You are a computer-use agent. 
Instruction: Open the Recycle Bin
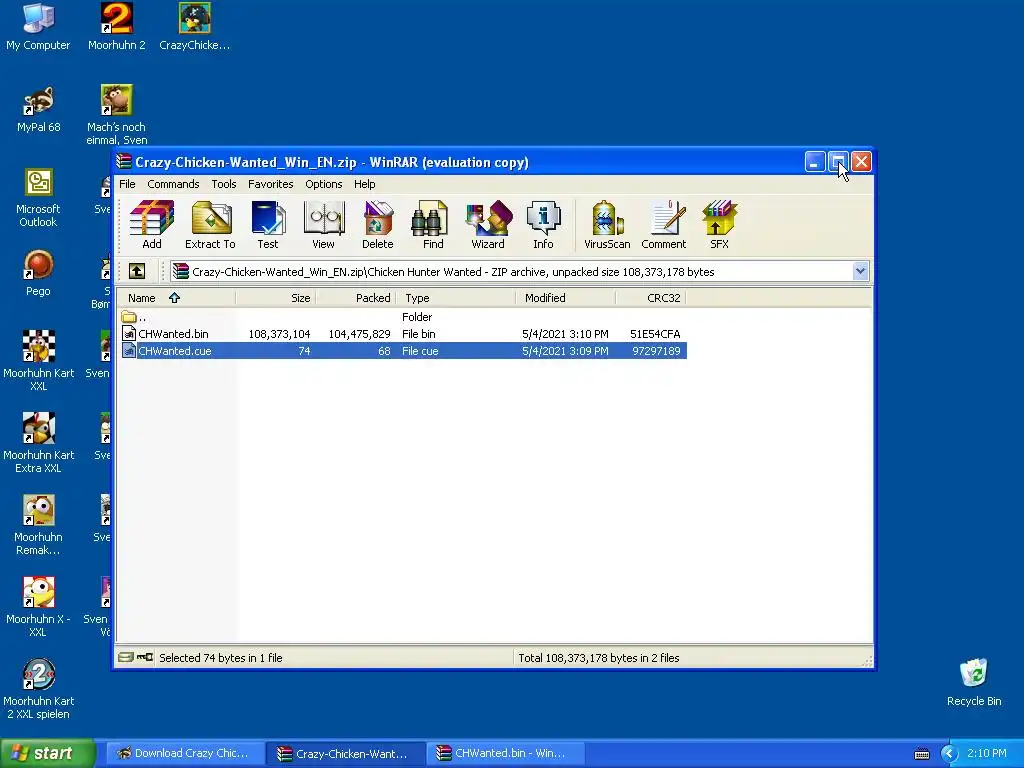974,682
